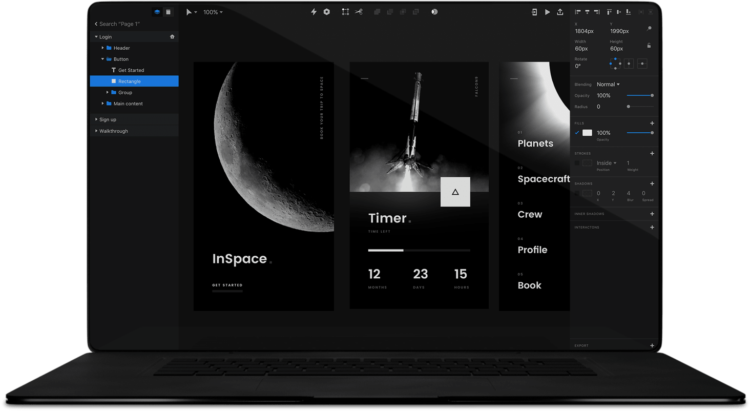Adjust the layer Opacity slider
The image size is (750, 411).
(640, 96)
